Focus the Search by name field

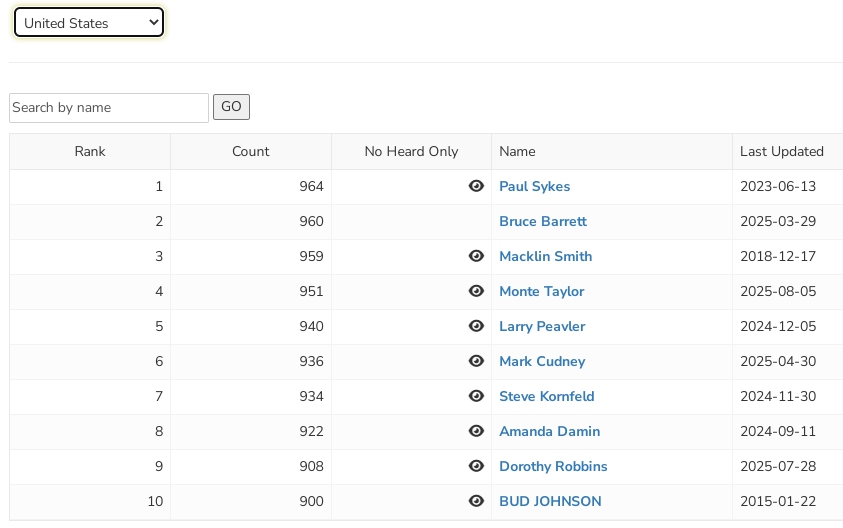109,108
